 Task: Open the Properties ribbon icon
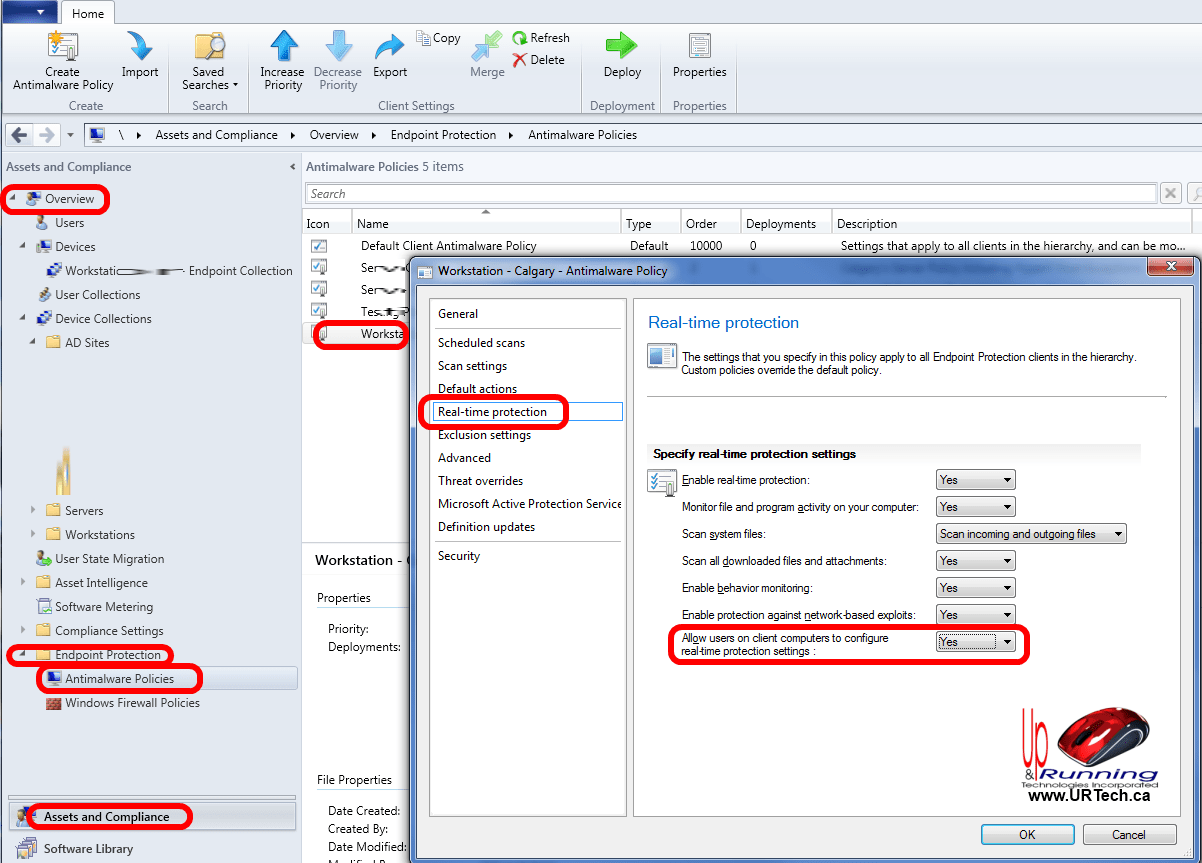(x=699, y=48)
